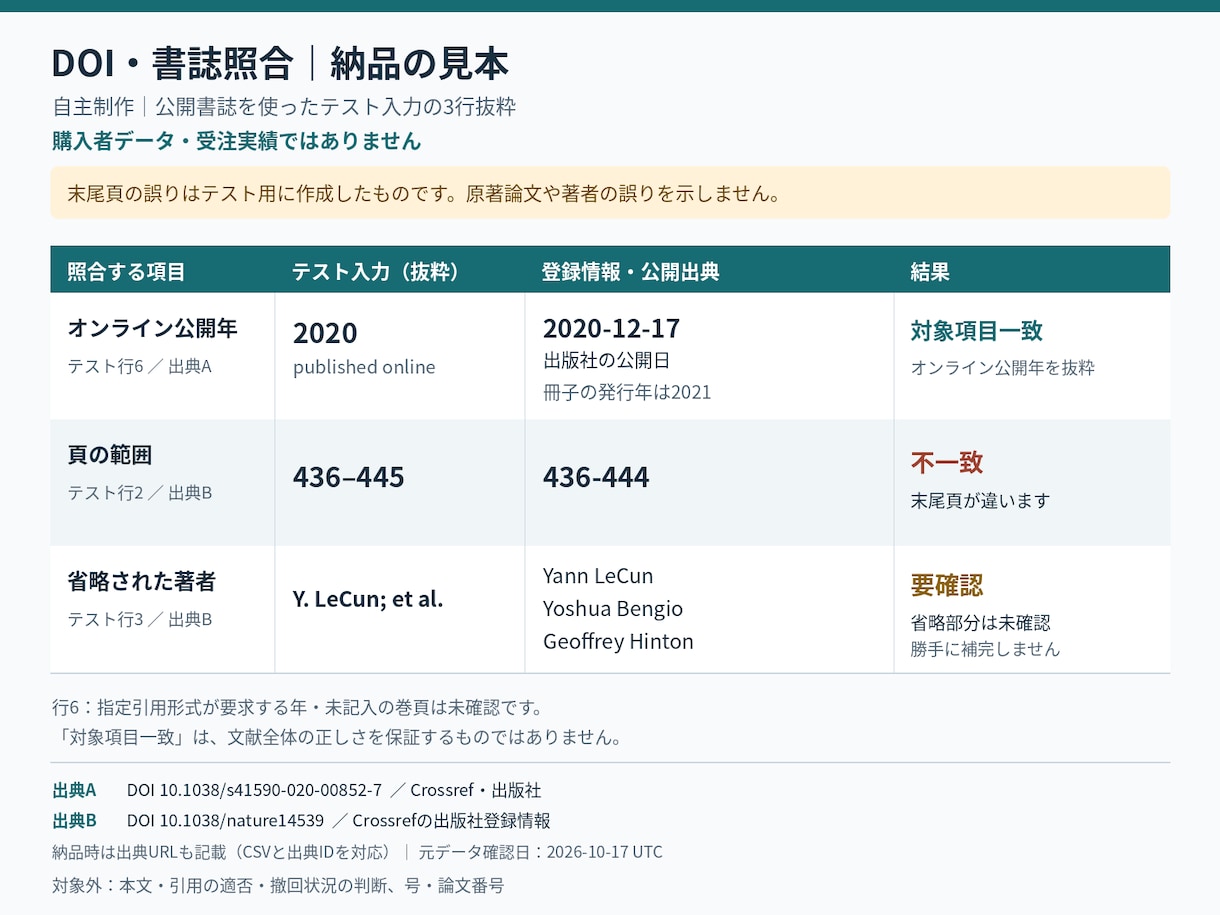Select the row label '頁の範囲'
Image resolution: width=1220 pixels, height=915 pixels.
pos(110,455)
